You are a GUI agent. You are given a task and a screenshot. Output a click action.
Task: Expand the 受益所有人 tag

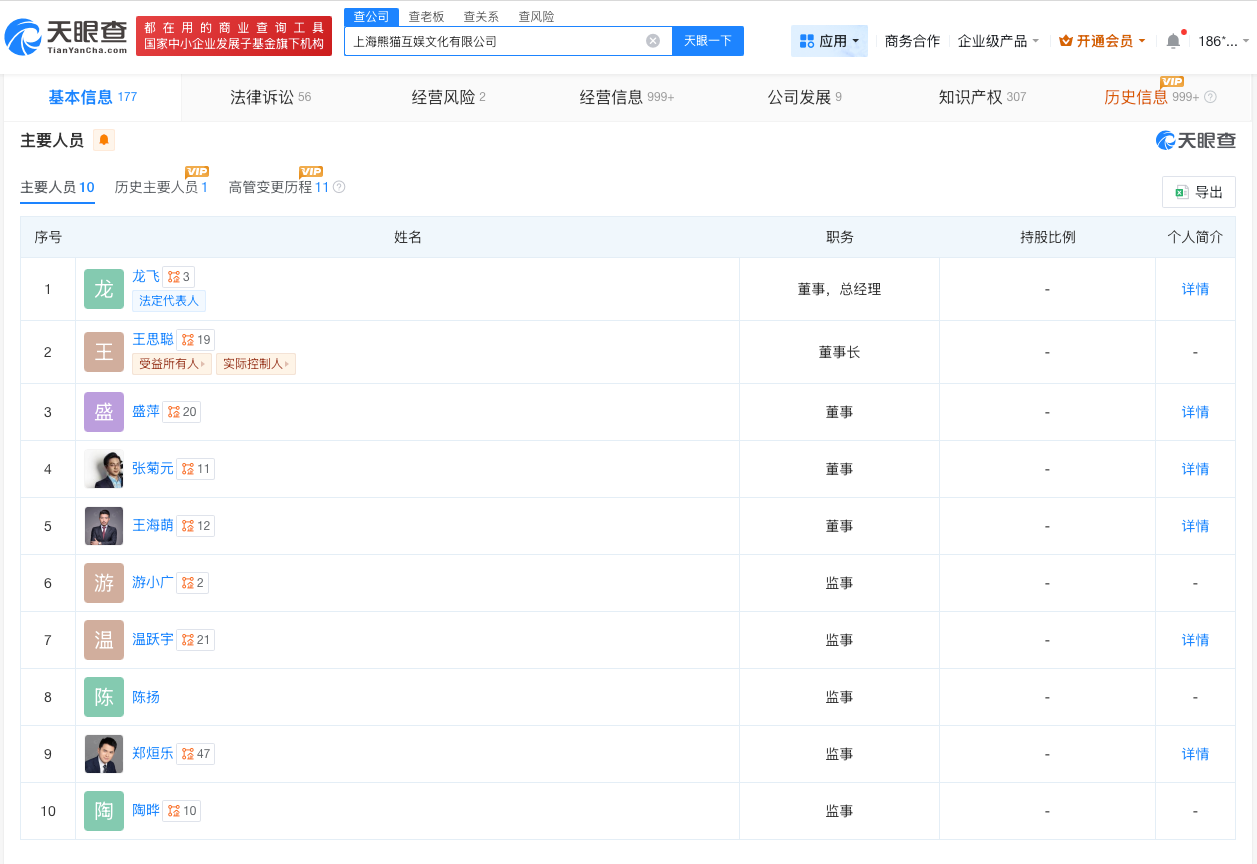pos(172,364)
